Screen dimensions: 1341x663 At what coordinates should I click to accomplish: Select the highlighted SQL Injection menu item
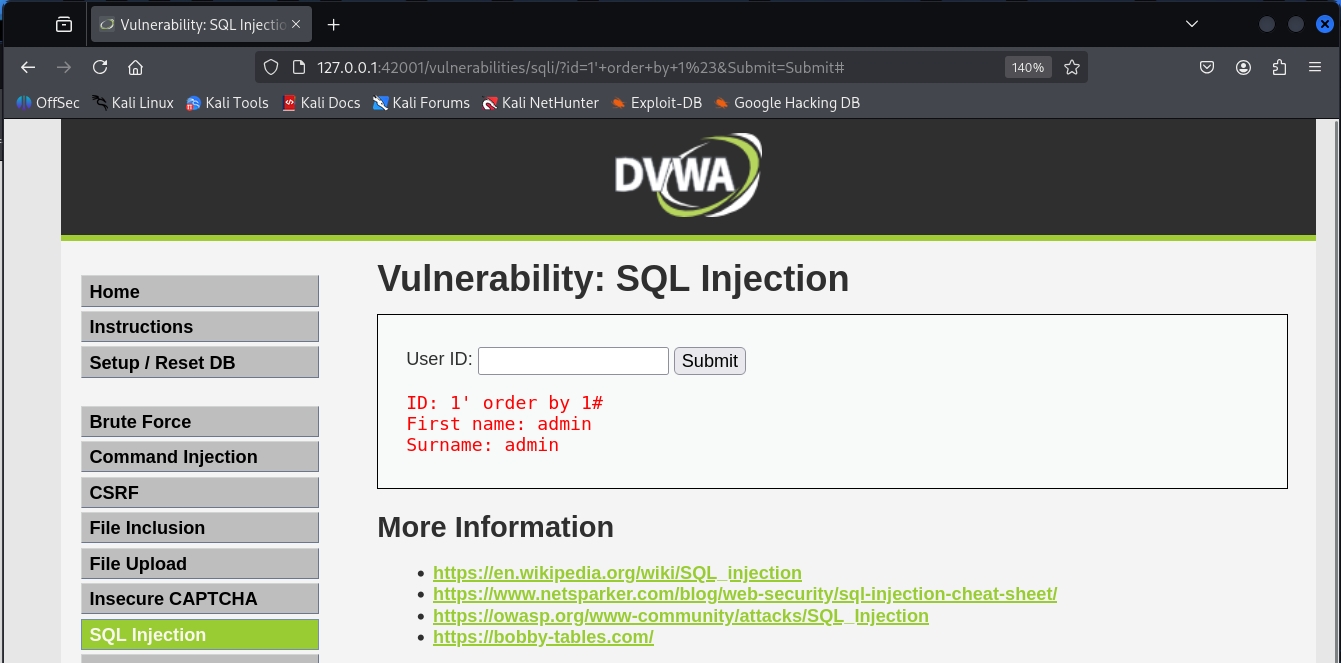[200, 634]
